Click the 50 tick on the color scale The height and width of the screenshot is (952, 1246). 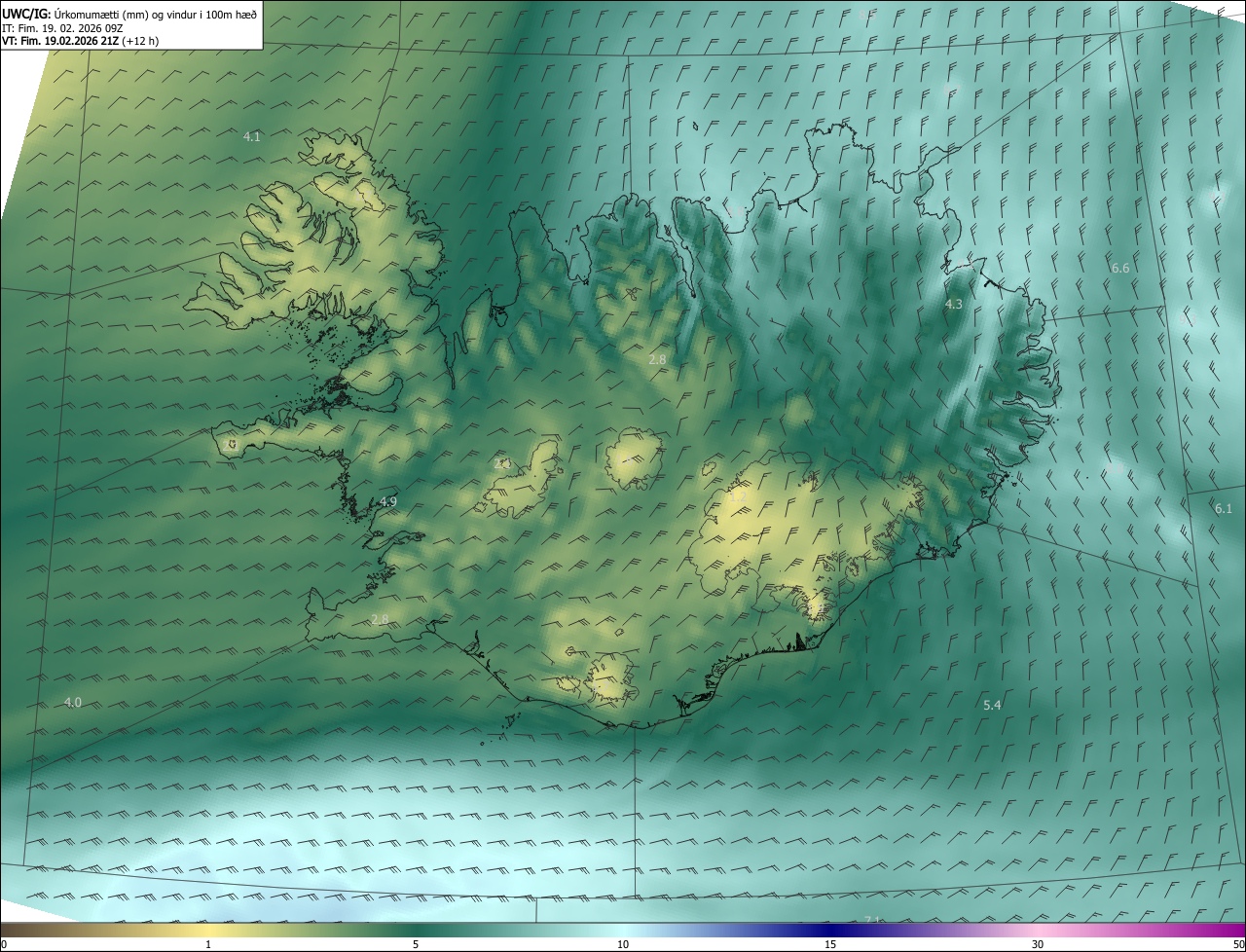coord(1238,945)
